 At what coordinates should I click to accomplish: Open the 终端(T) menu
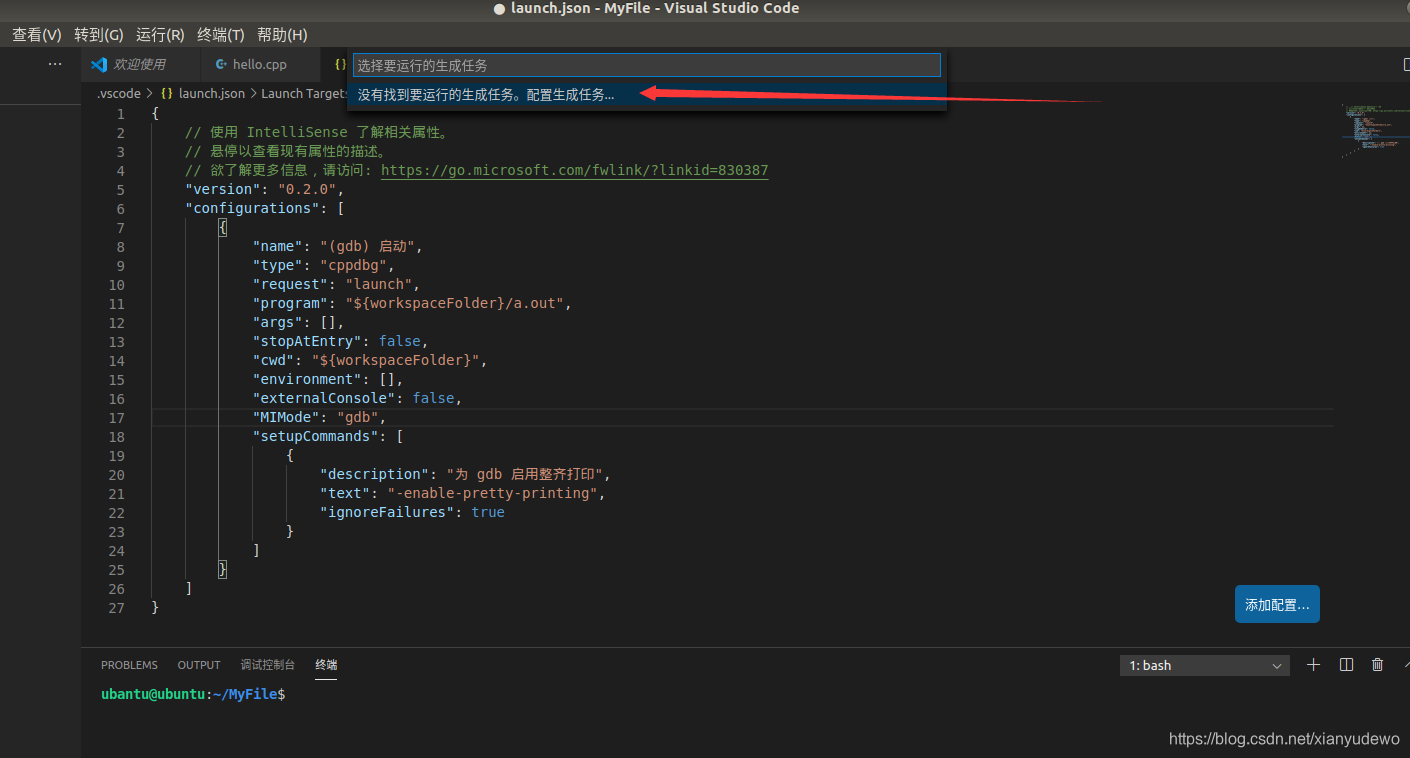pos(221,34)
